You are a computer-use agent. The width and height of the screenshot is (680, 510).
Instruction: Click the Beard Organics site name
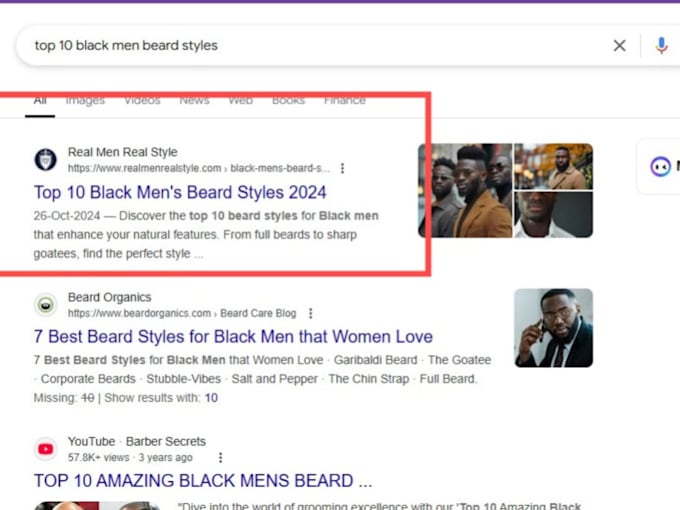[x=110, y=297]
